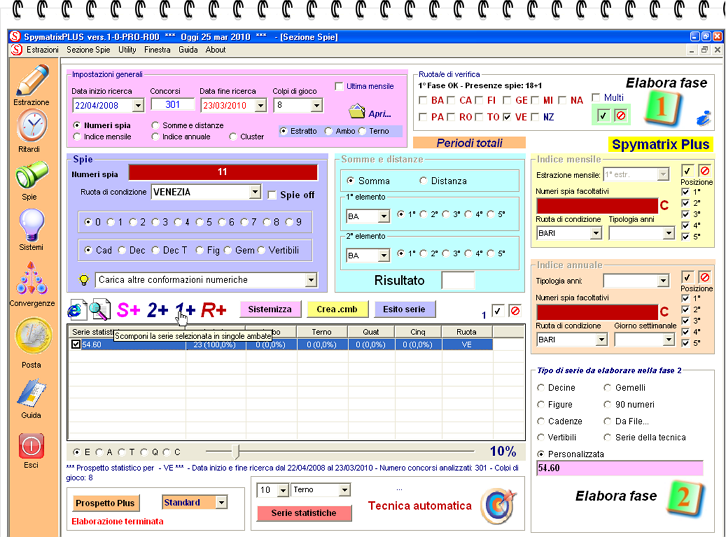
Task: Start Tecnica automatica target icon
Action: point(498,506)
